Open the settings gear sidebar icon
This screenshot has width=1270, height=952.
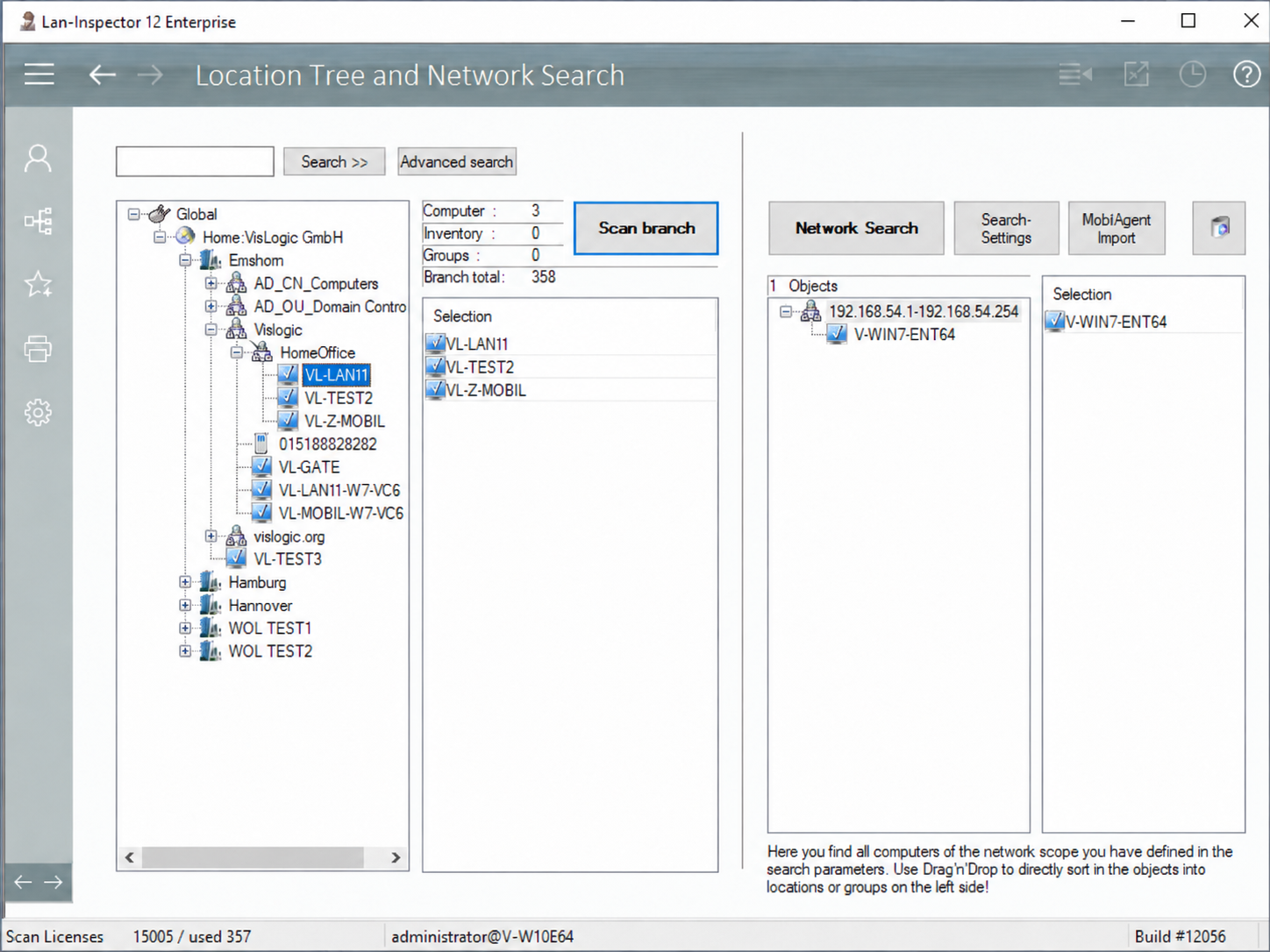coord(38,412)
